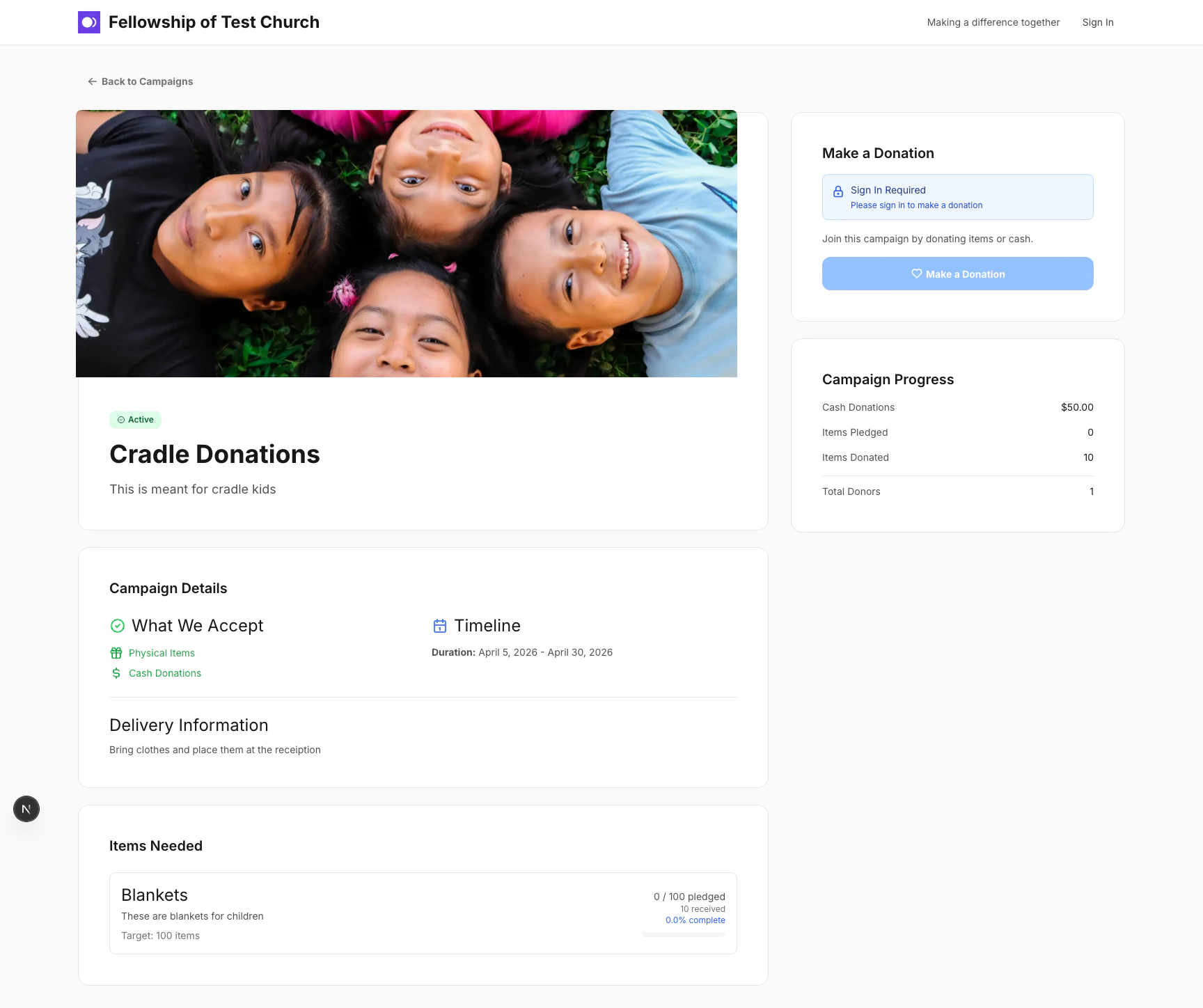Click 'Target: 100 items' text
This screenshot has height=1008, width=1203.
pyautogui.click(x=160, y=936)
